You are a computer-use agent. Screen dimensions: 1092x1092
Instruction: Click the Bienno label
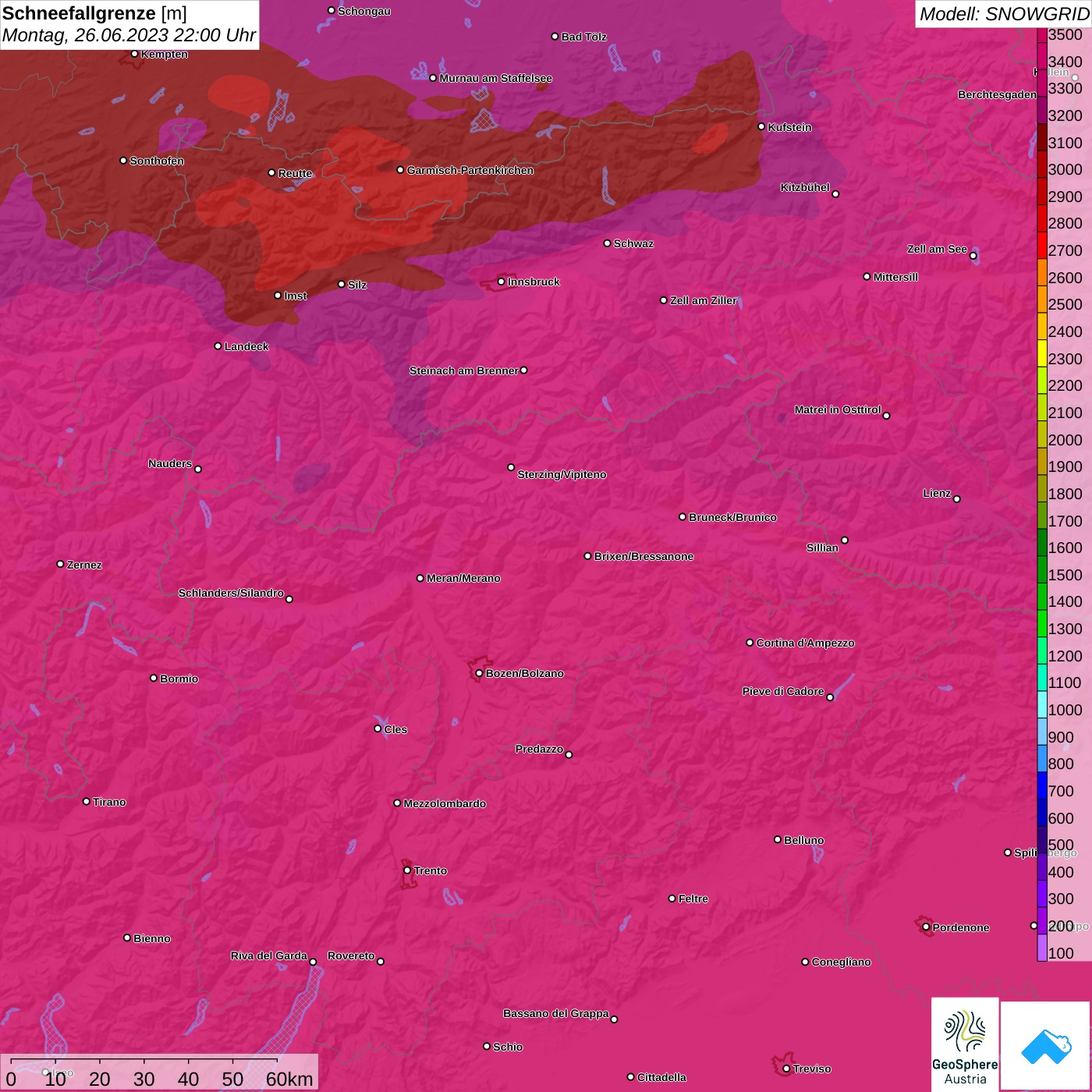point(152,938)
